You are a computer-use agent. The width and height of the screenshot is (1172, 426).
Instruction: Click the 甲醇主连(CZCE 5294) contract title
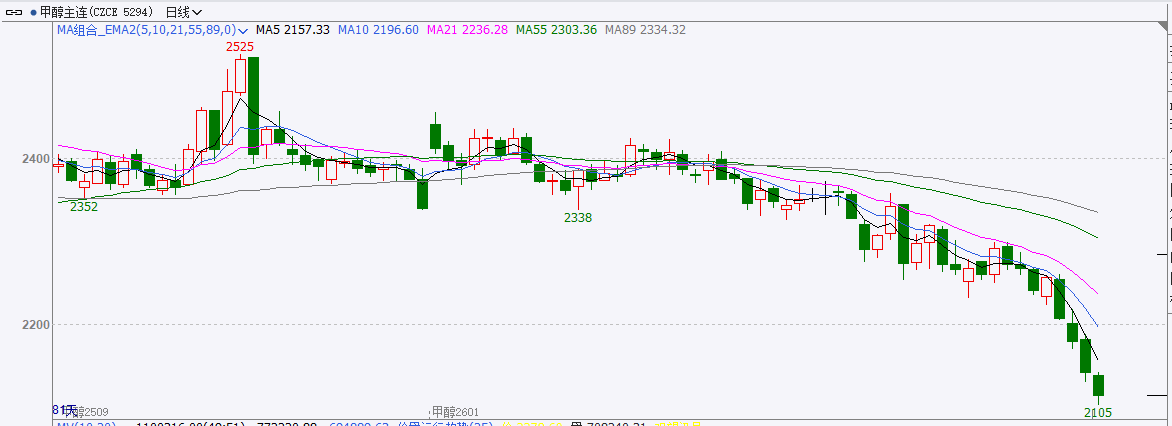click(x=98, y=12)
